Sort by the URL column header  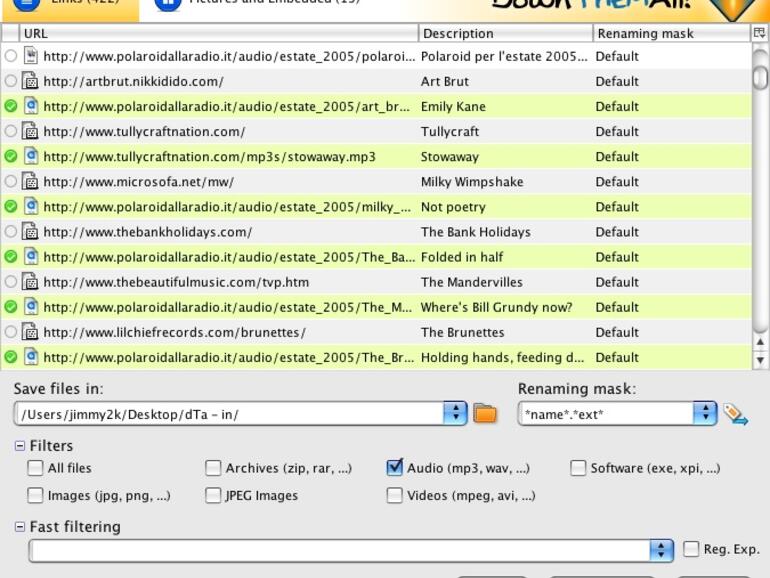click(x=219, y=33)
